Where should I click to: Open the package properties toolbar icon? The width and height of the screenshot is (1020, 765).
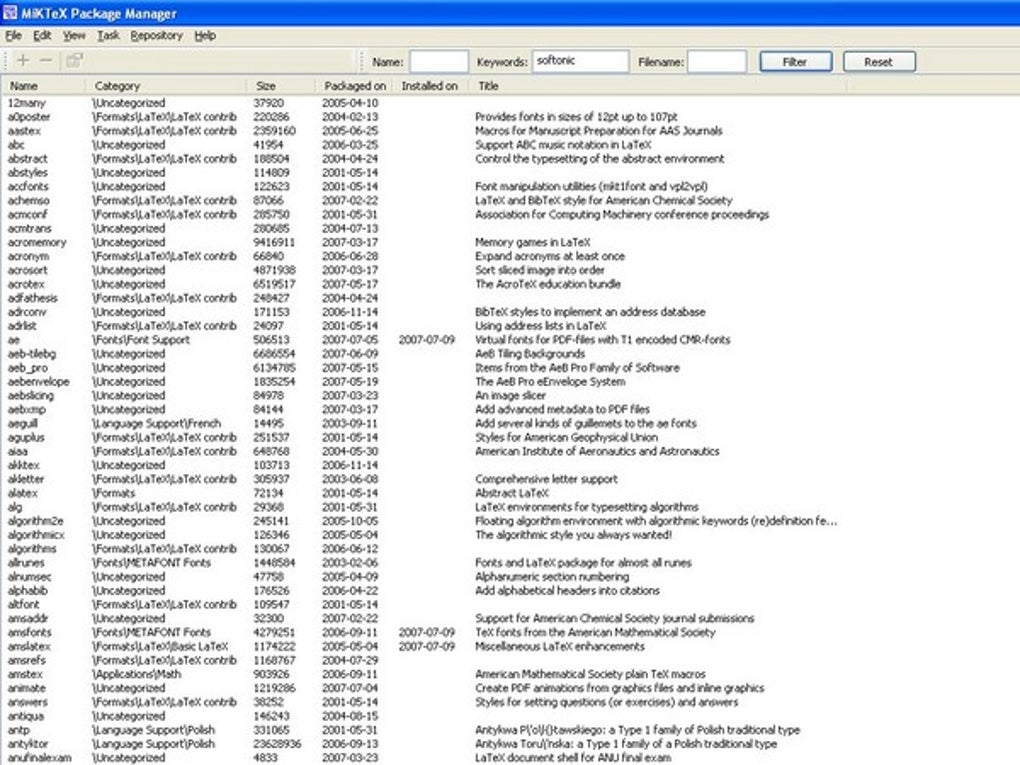tap(74, 60)
